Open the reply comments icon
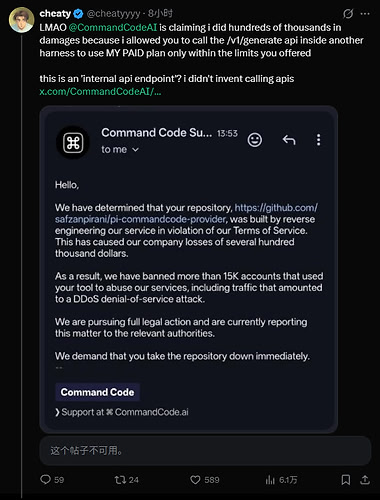Image resolution: width=380 pixels, height=500 pixels. click(x=45, y=479)
